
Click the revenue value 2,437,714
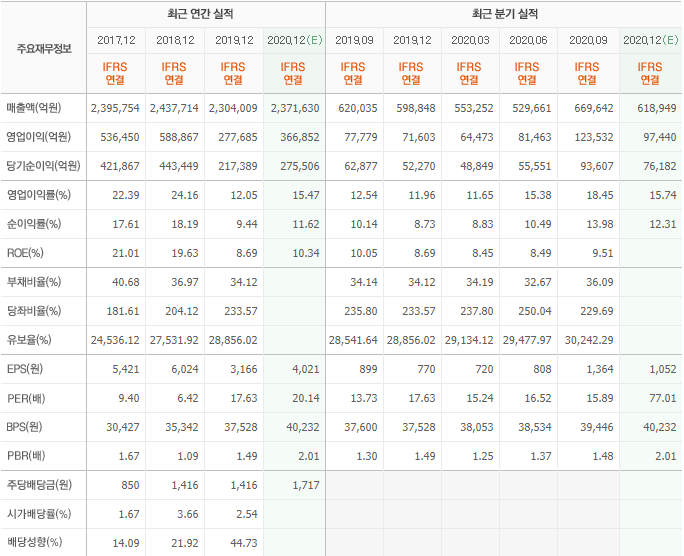click(174, 108)
